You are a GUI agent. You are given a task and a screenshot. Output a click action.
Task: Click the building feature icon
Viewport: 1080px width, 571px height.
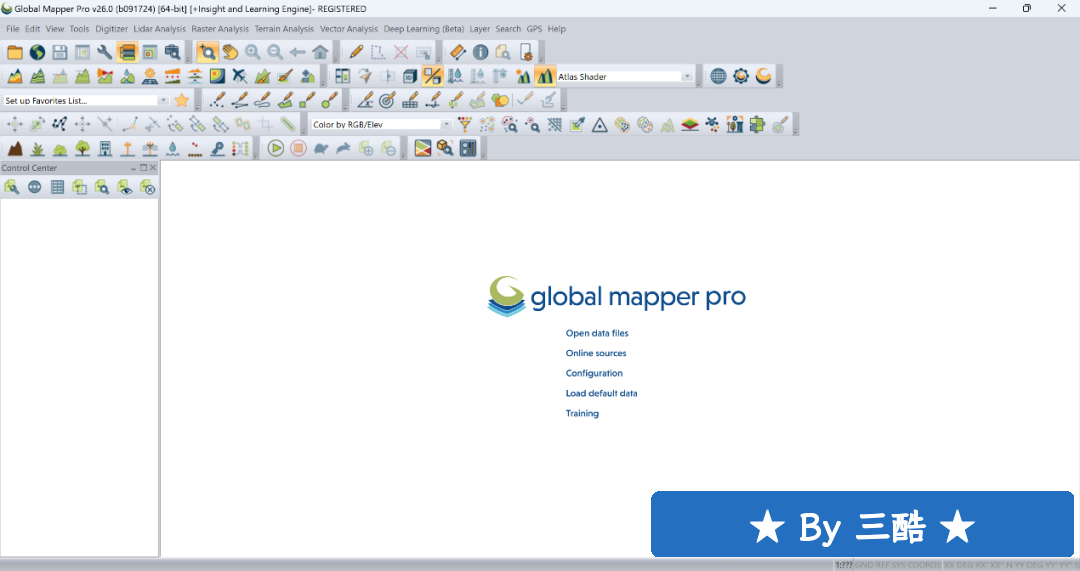(x=105, y=148)
